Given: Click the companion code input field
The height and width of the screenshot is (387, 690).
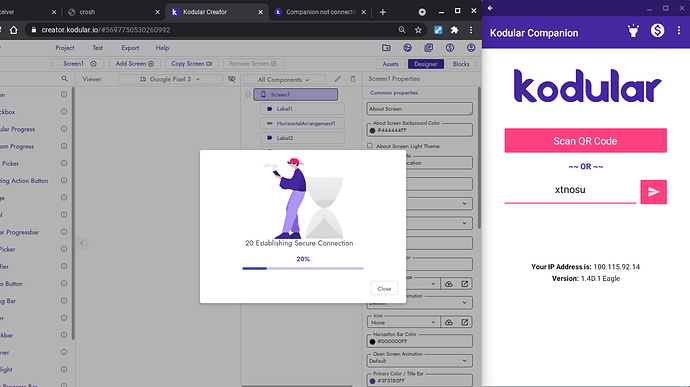Looking at the screenshot, I should (570, 190).
